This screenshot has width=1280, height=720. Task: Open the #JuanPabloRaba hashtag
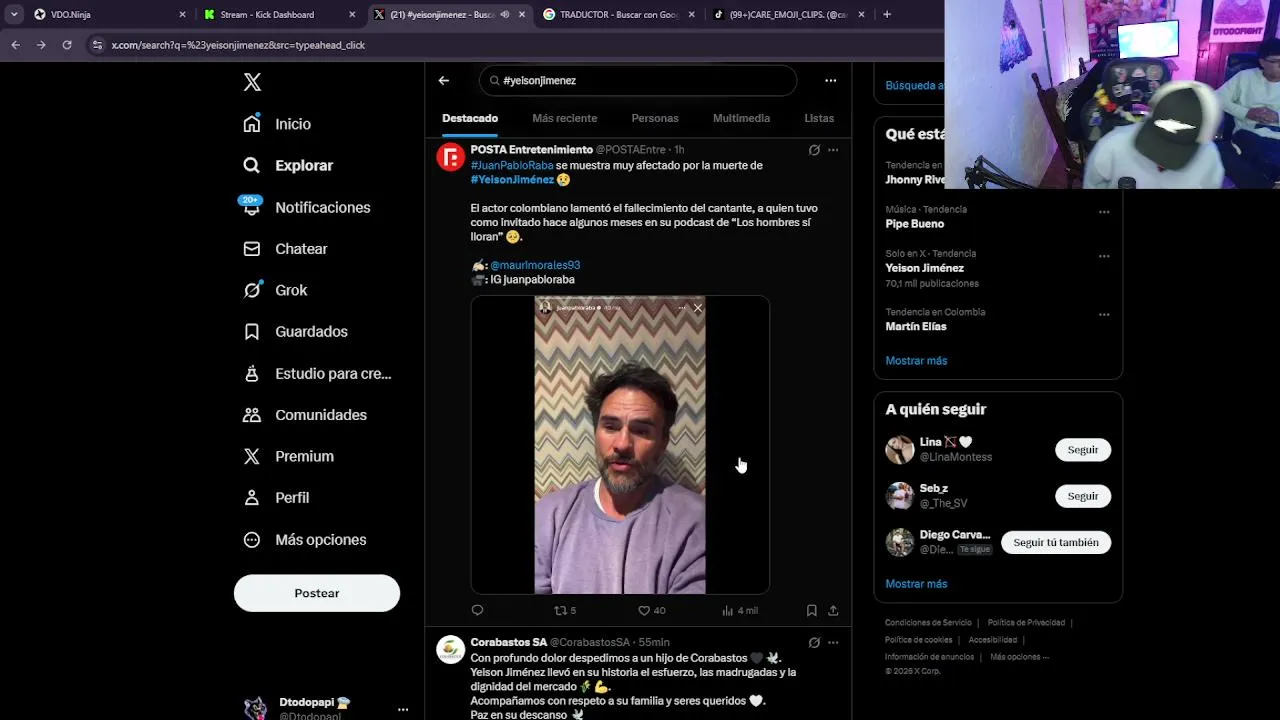[512, 165]
